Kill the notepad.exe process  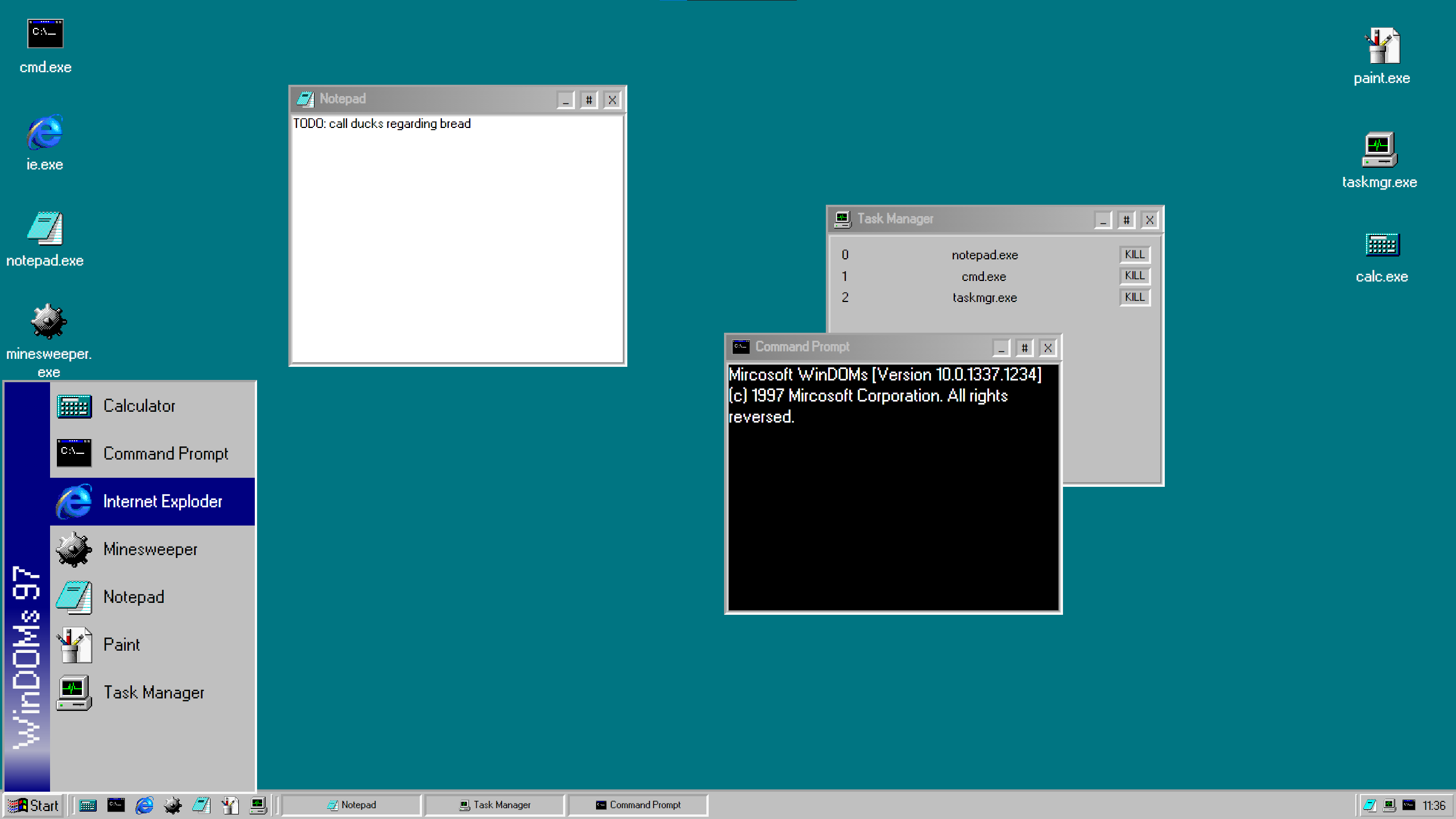(x=1135, y=254)
